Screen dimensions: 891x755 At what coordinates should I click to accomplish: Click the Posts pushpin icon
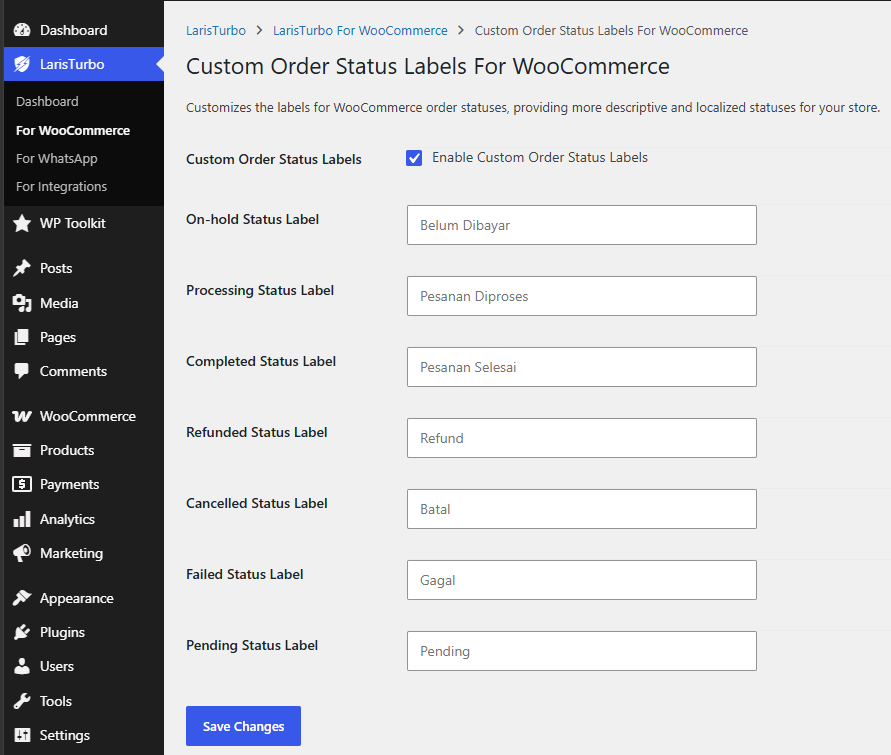point(22,268)
